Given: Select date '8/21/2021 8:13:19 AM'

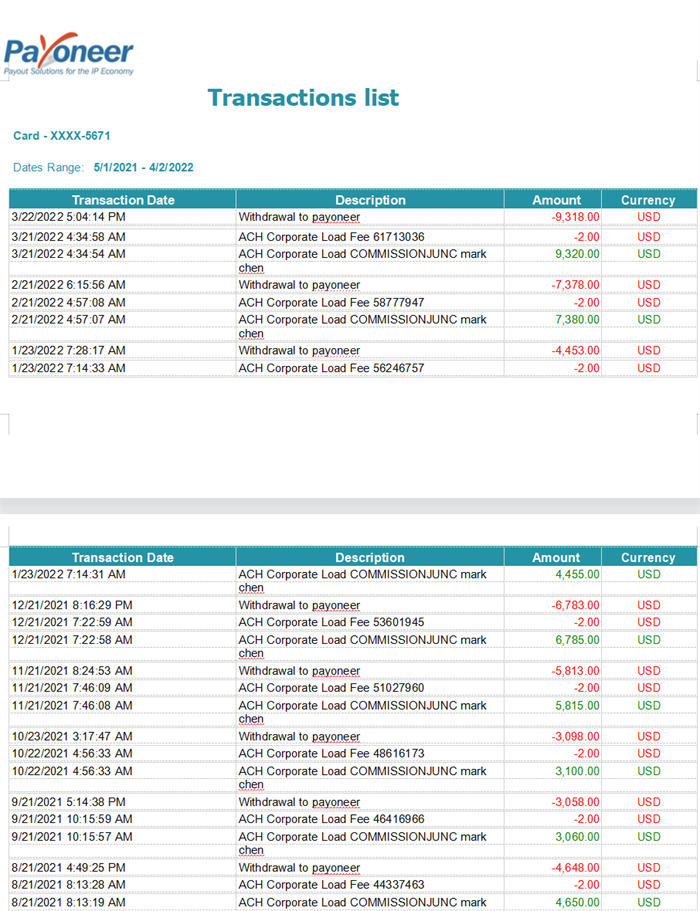Looking at the screenshot, I should (69, 902).
